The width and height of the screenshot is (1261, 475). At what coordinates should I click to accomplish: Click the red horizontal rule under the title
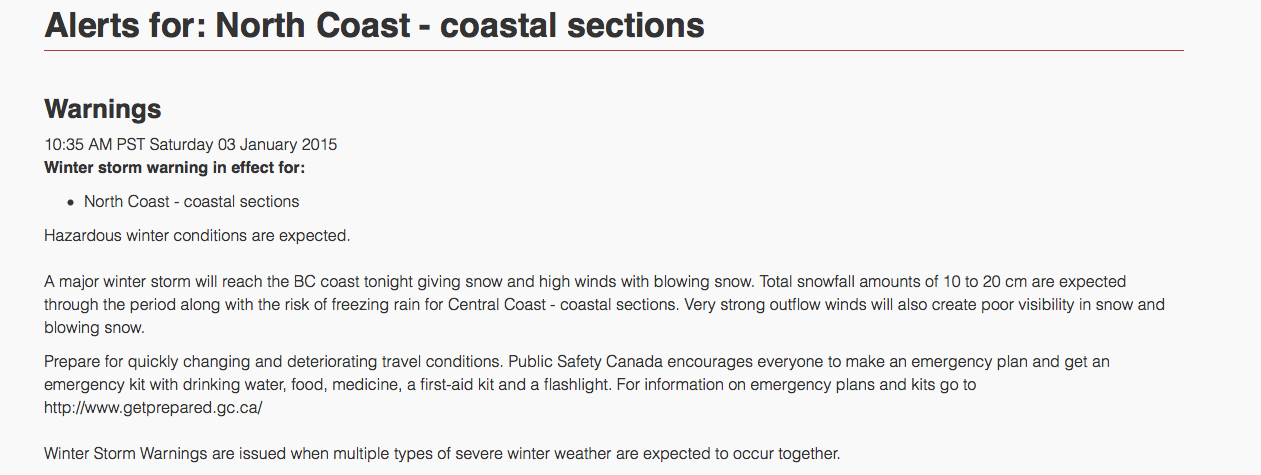(x=614, y=50)
